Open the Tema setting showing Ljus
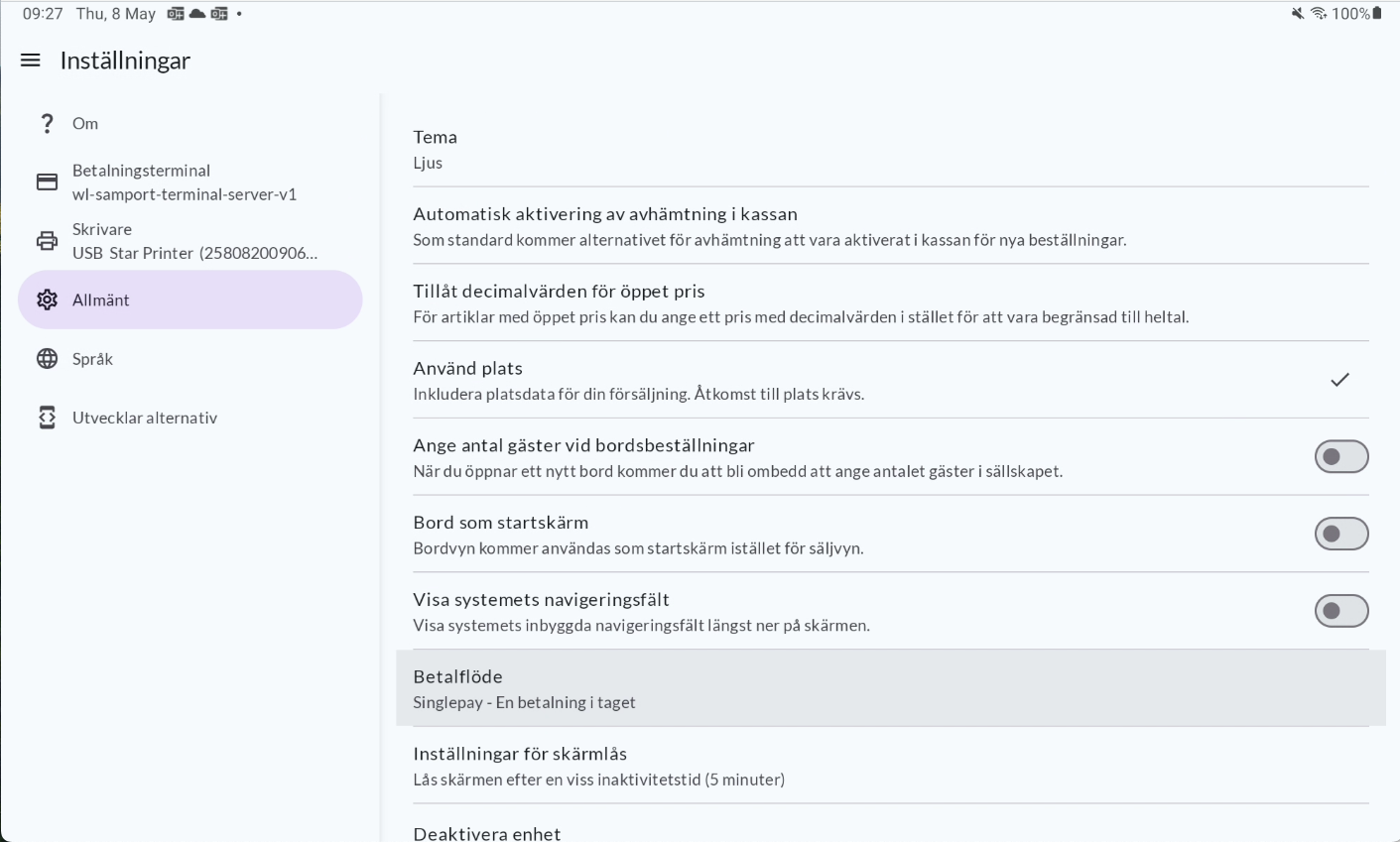Image resolution: width=1400 pixels, height=842 pixels. (891, 149)
